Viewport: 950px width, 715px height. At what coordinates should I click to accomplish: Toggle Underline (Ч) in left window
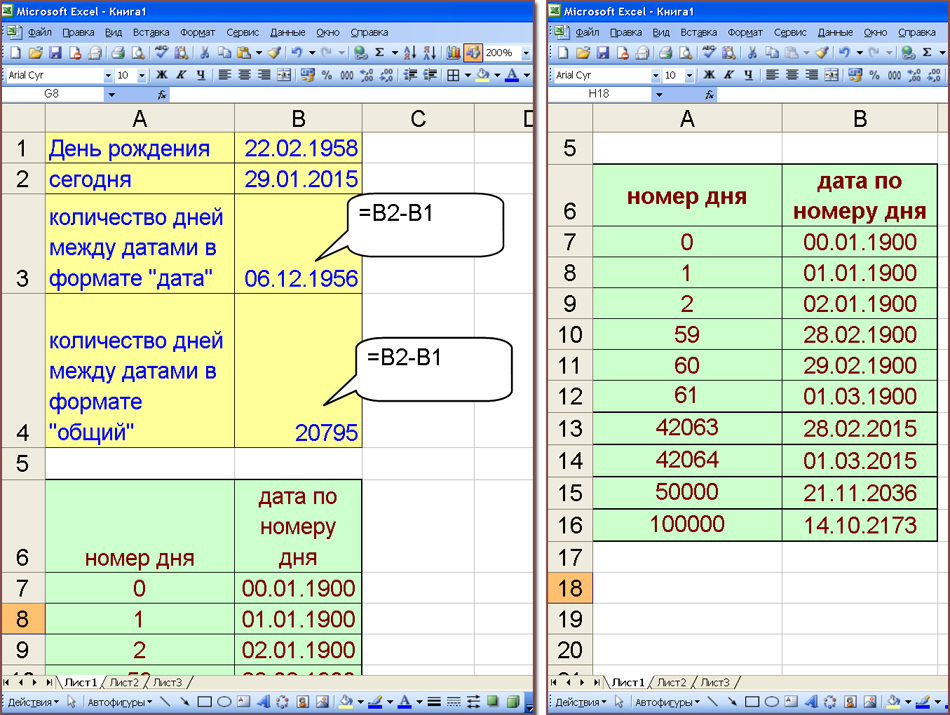tap(201, 75)
